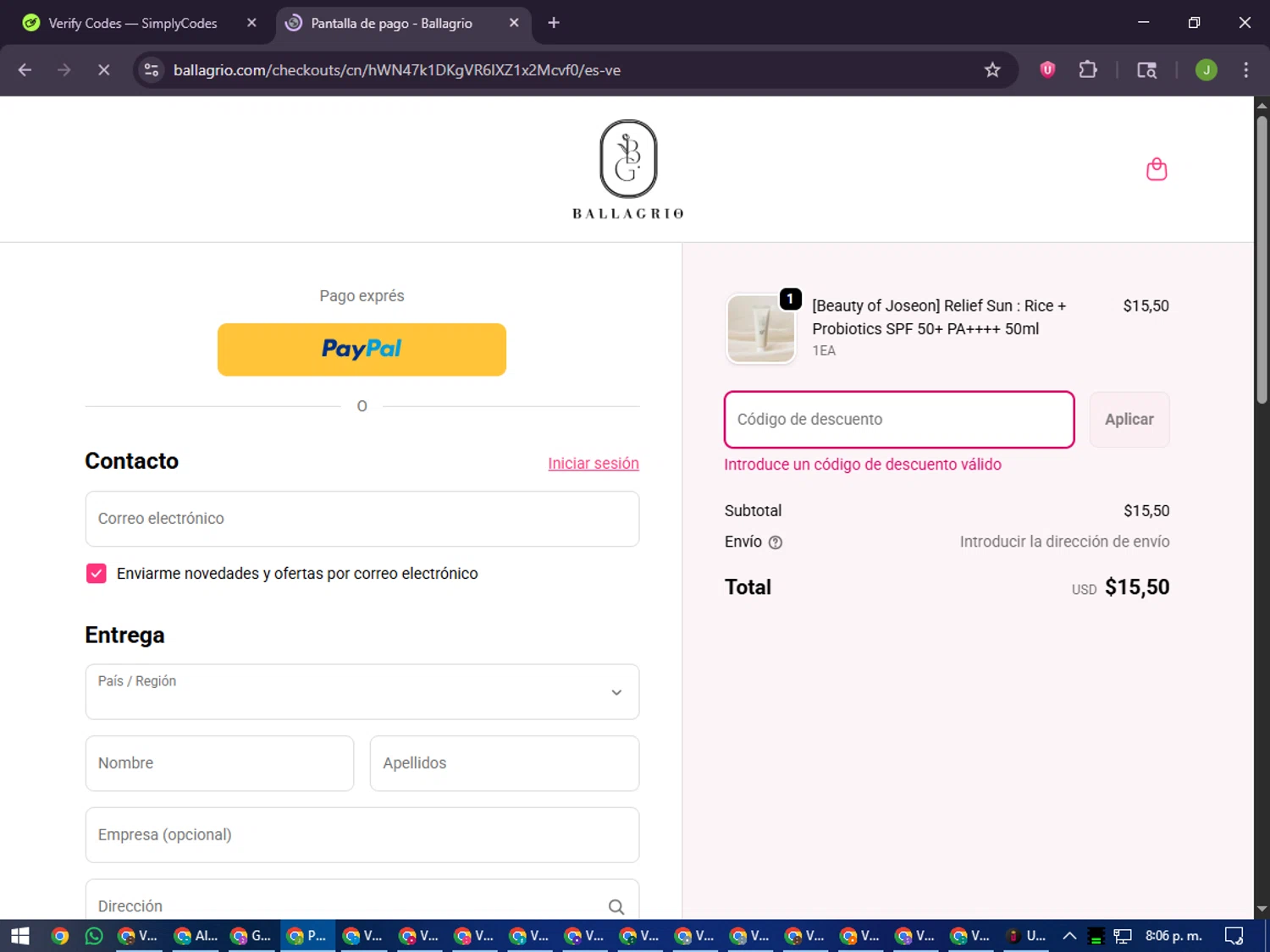Image resolution: width=1270 pixels, height=952 pixels.
Task: Click the Ballagrio logo
Action: click(628, 169)
